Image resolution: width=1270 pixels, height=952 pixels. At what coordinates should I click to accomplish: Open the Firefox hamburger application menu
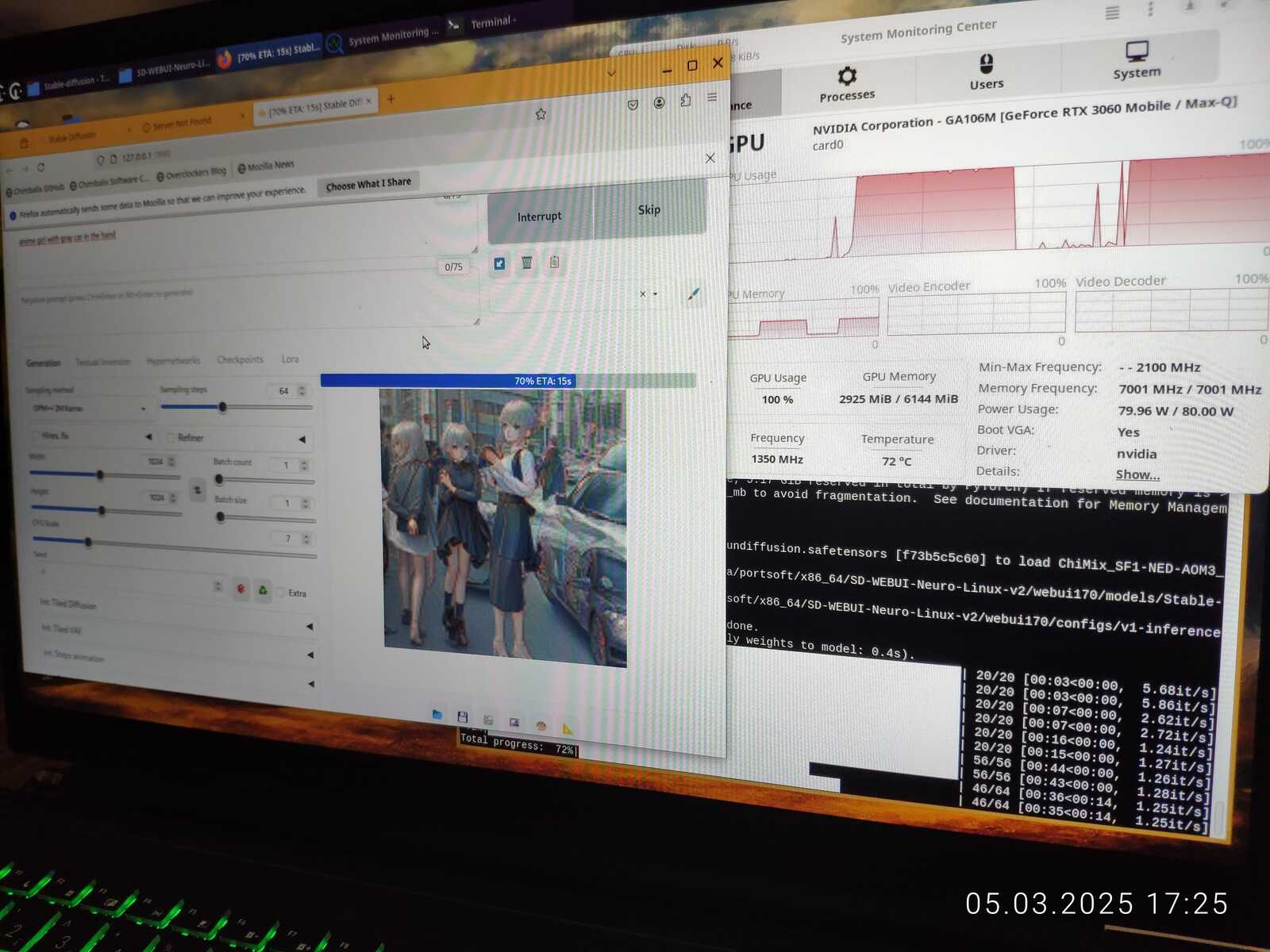pos(712,97)
